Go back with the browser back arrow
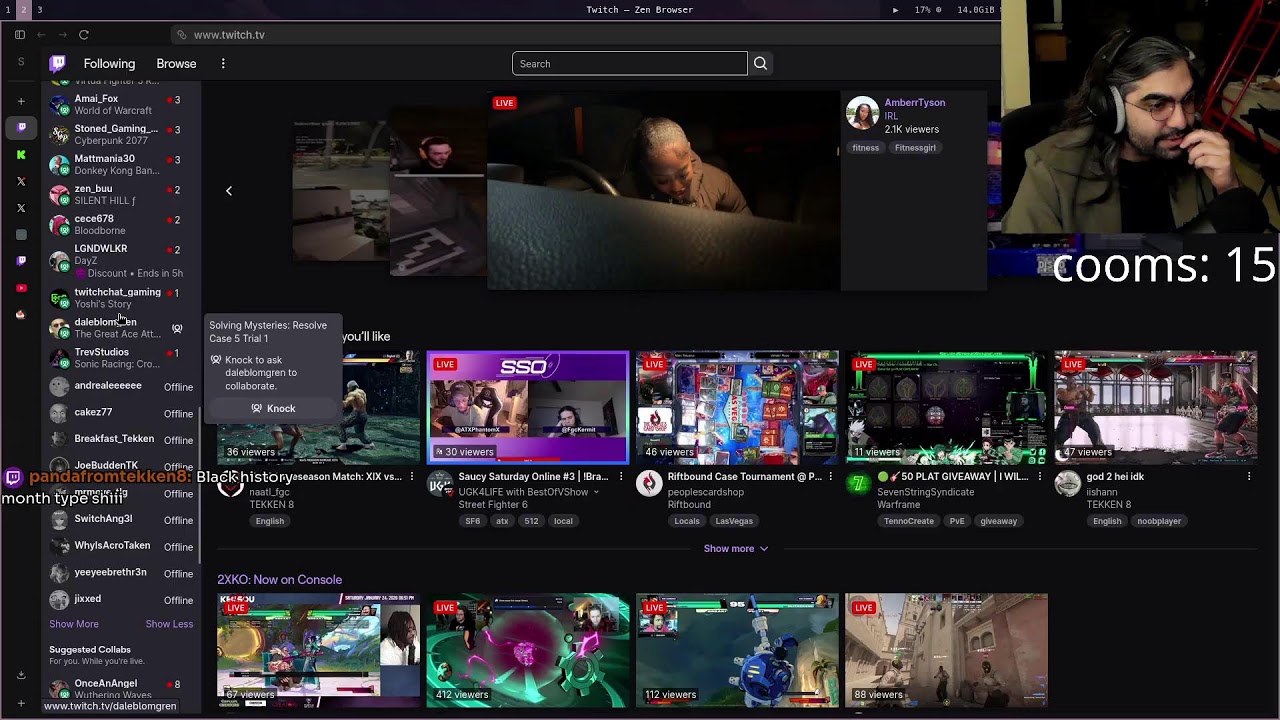The image size is (1280, 720). click(x=41, y=35)
